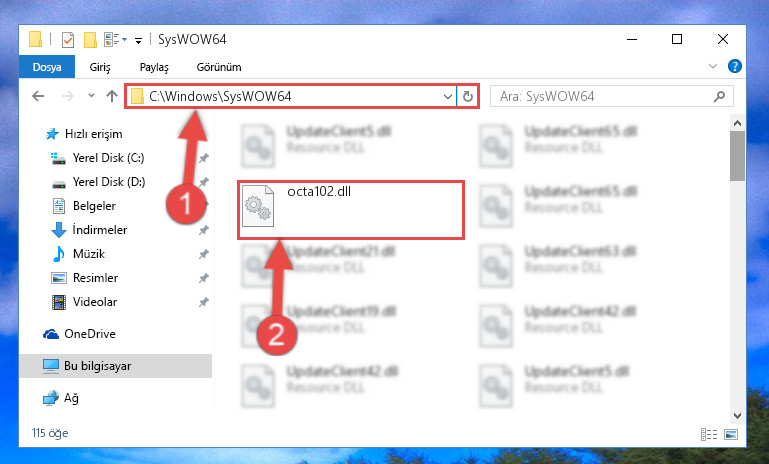
Task: Refresh the SysWOW64 folder view
Action: pos(468,97)
